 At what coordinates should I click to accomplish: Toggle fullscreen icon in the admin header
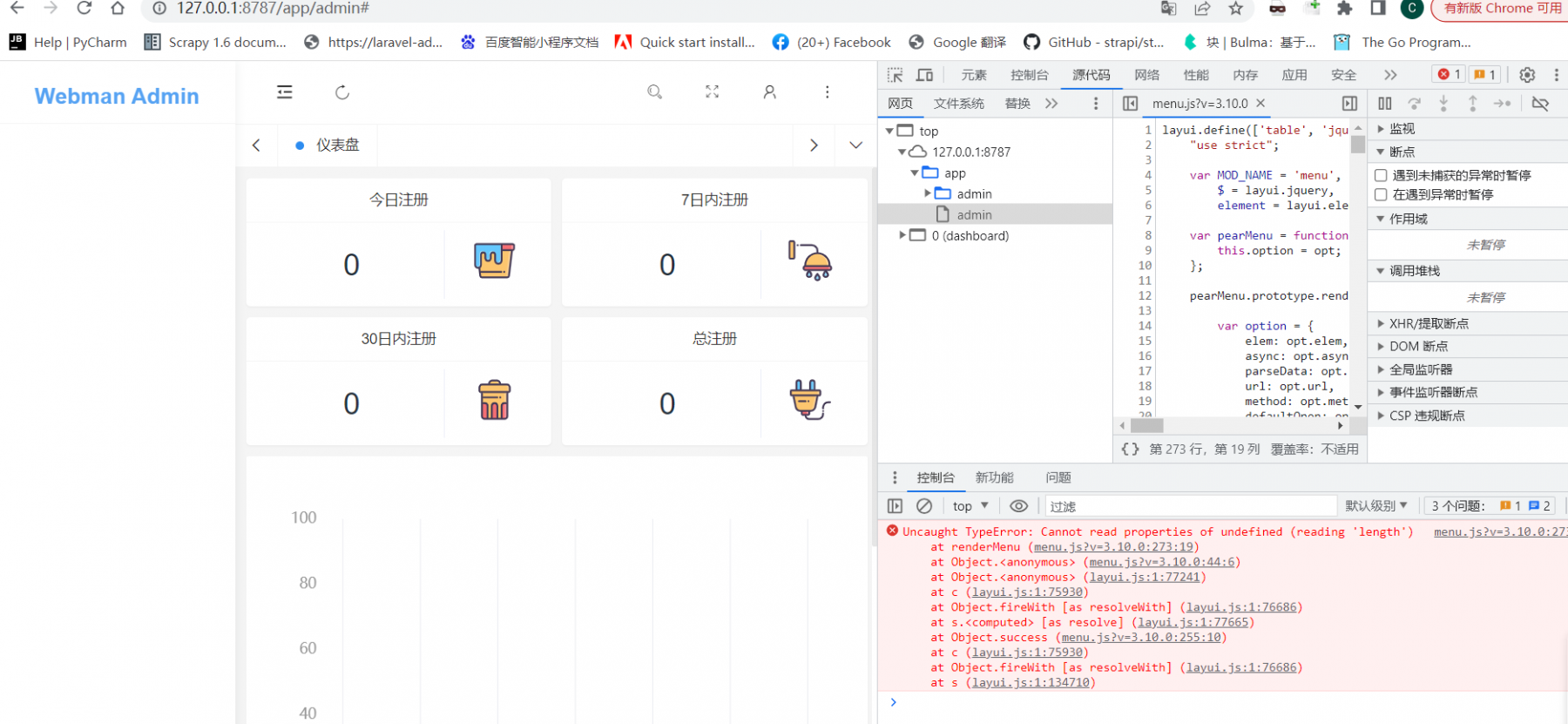(x=713, y=92)
